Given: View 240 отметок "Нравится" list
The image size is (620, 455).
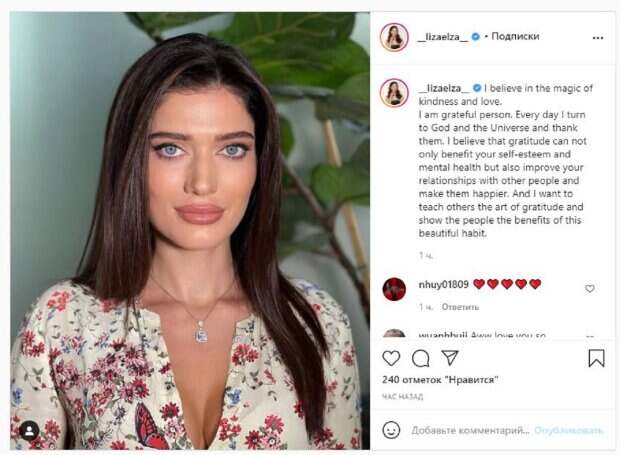Looking at the screenshot, I should pyautogui.click(x=440, y=380).
